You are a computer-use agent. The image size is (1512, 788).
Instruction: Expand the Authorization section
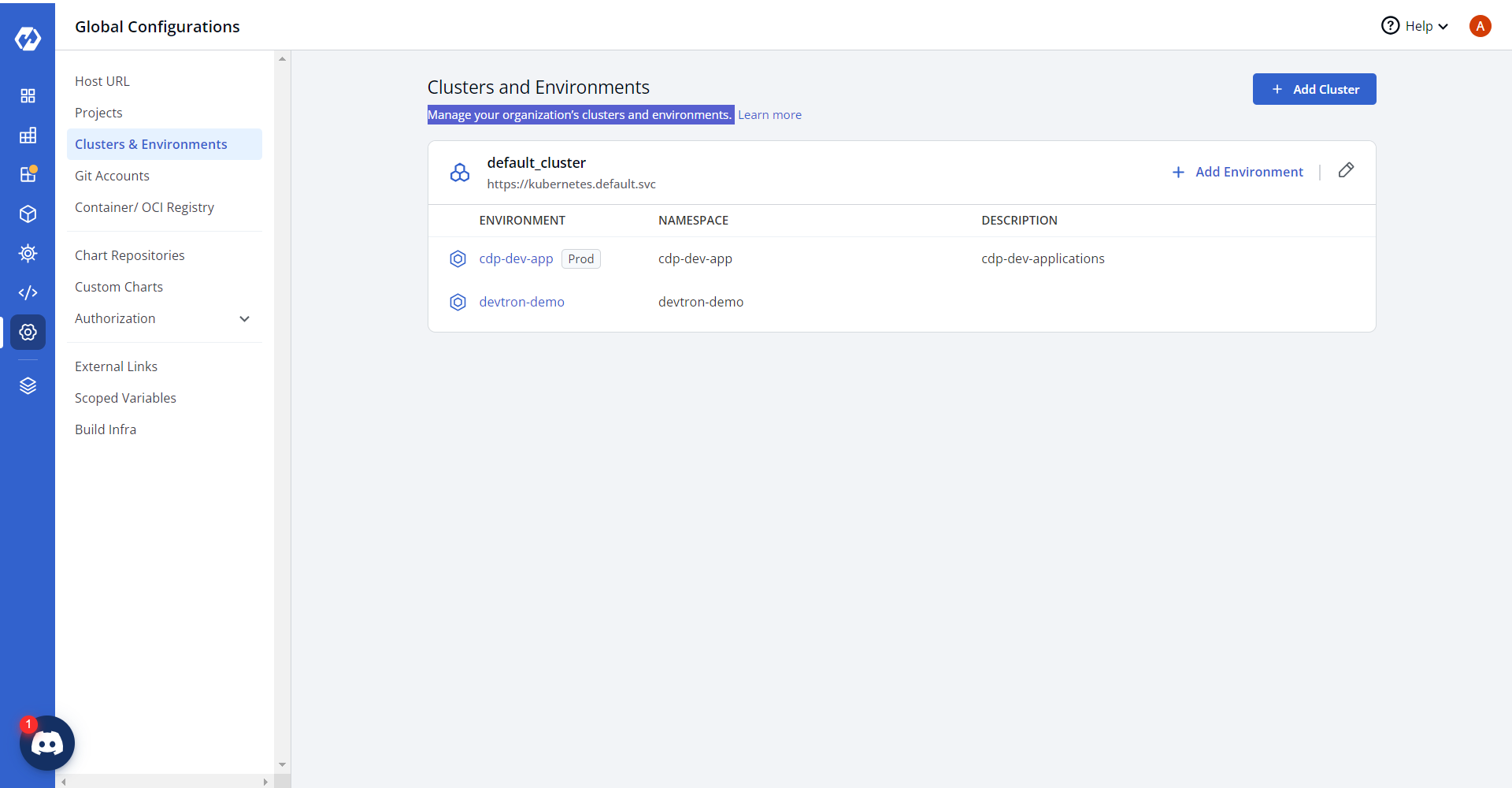pyautogui.click(x=244, y=319)
